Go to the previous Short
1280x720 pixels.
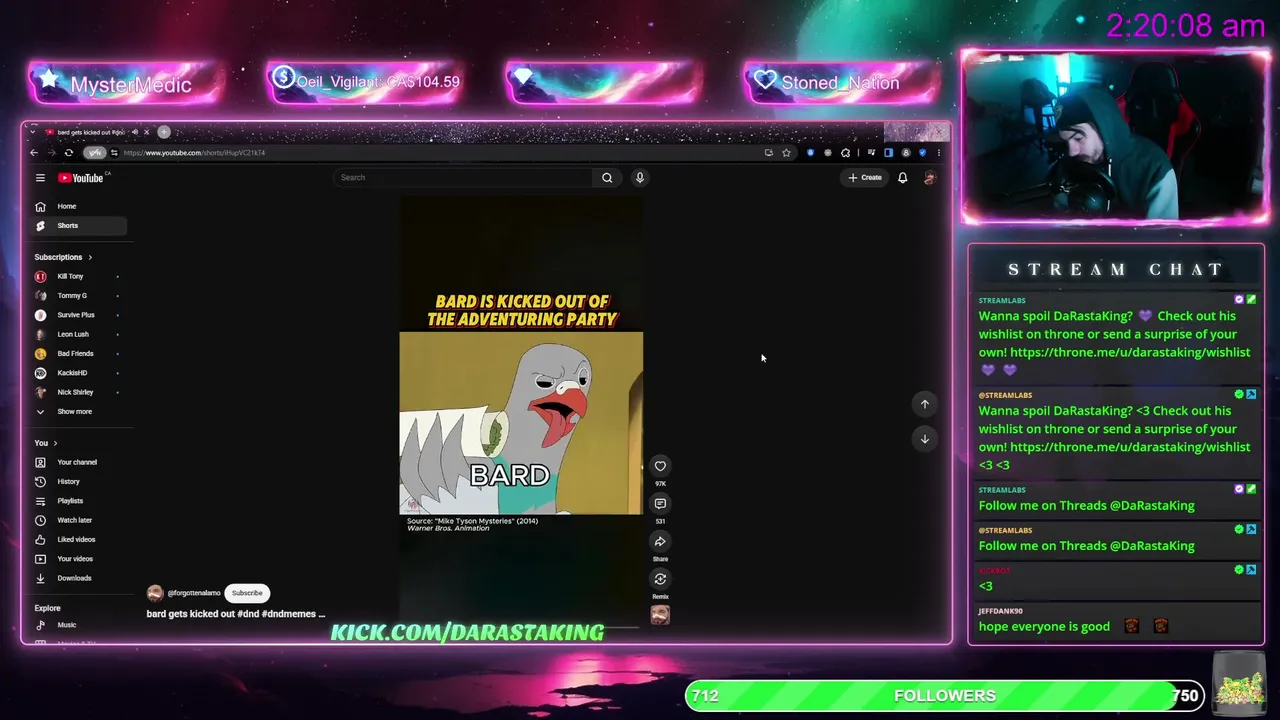coord(925,404)
